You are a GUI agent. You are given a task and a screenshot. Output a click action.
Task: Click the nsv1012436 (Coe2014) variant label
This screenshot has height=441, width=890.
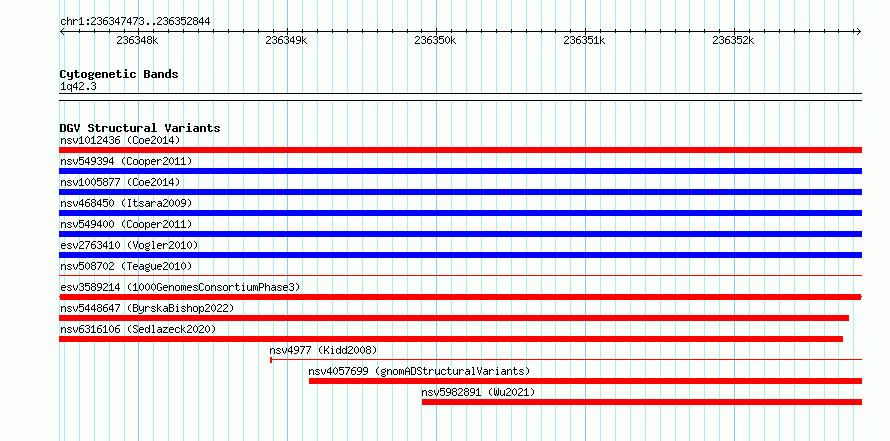(120, 140)
